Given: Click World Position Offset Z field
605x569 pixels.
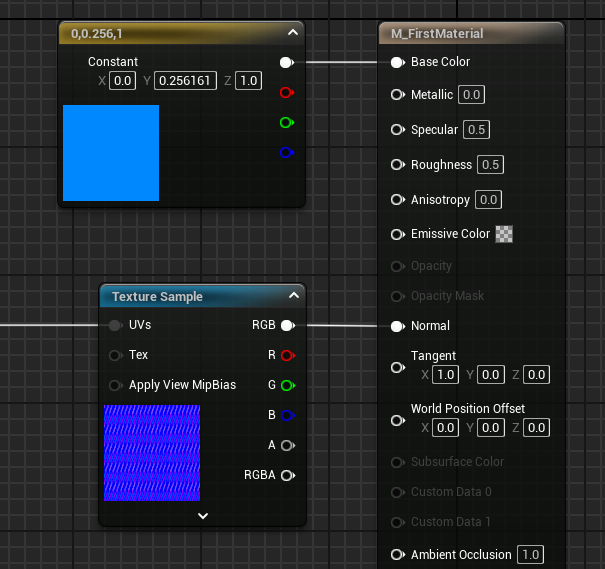Looking at the screenshot, I should (x=536, y=428).
